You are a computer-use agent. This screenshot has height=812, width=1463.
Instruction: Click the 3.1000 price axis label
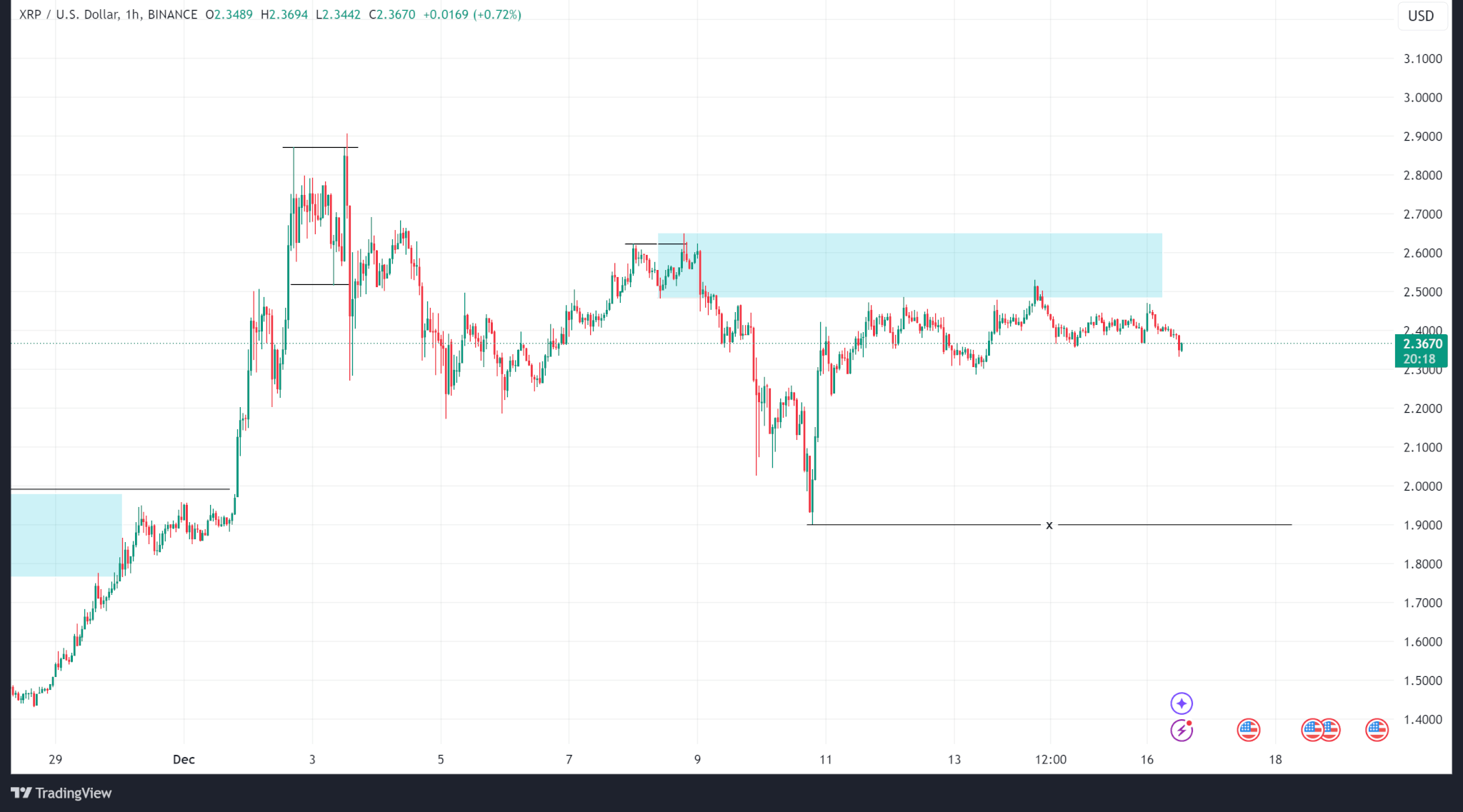1423,59
